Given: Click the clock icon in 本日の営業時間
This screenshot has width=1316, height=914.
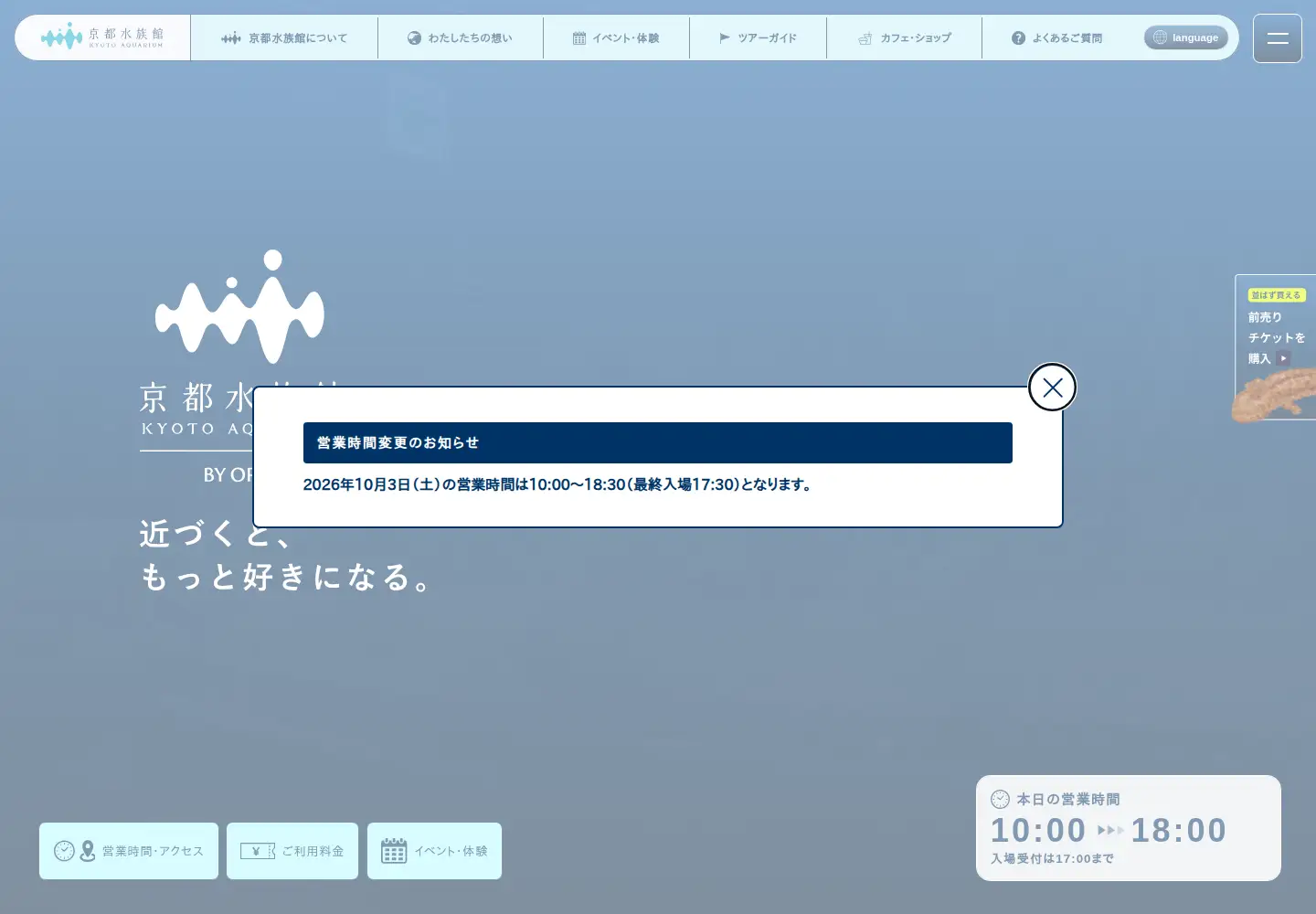Looking at the screenshot, I should click(x=1001, y=799).
